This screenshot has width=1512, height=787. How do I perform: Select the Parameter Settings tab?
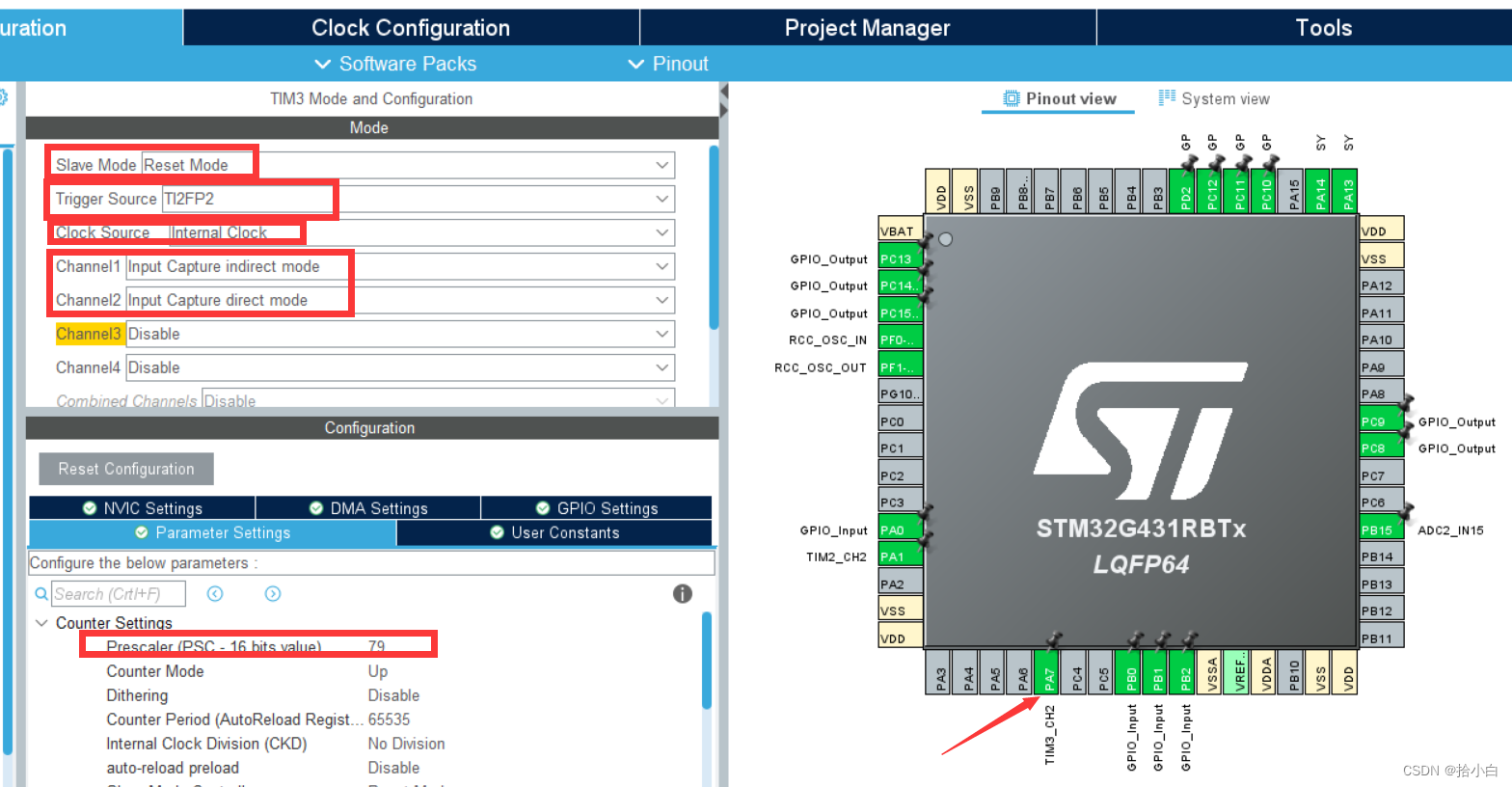click(x=212, y=532)
